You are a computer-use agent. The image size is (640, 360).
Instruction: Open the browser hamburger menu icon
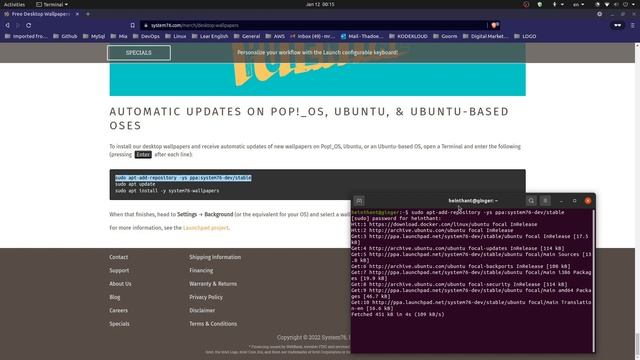click(633, 25)
